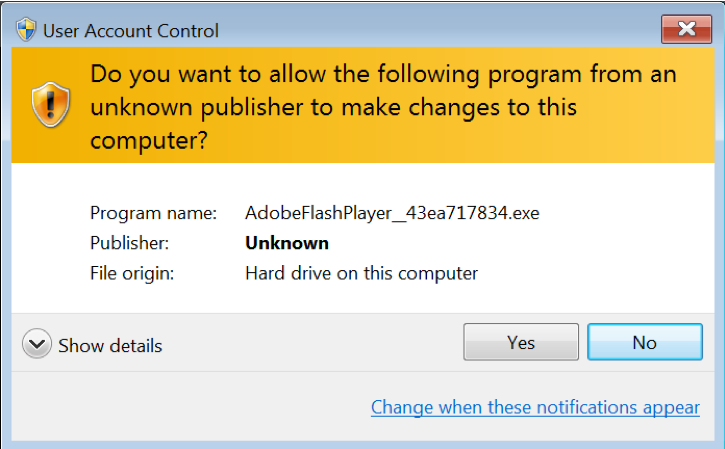Click the 'Show details' text label
The image size is (725, 449).
[110, 346]
